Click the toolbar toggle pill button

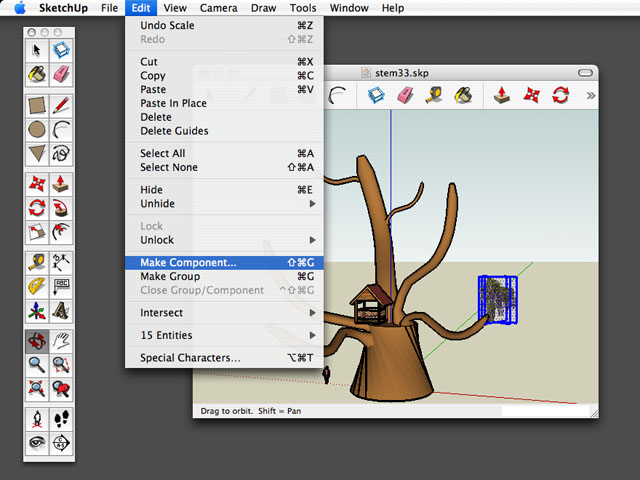pos(585,73)
